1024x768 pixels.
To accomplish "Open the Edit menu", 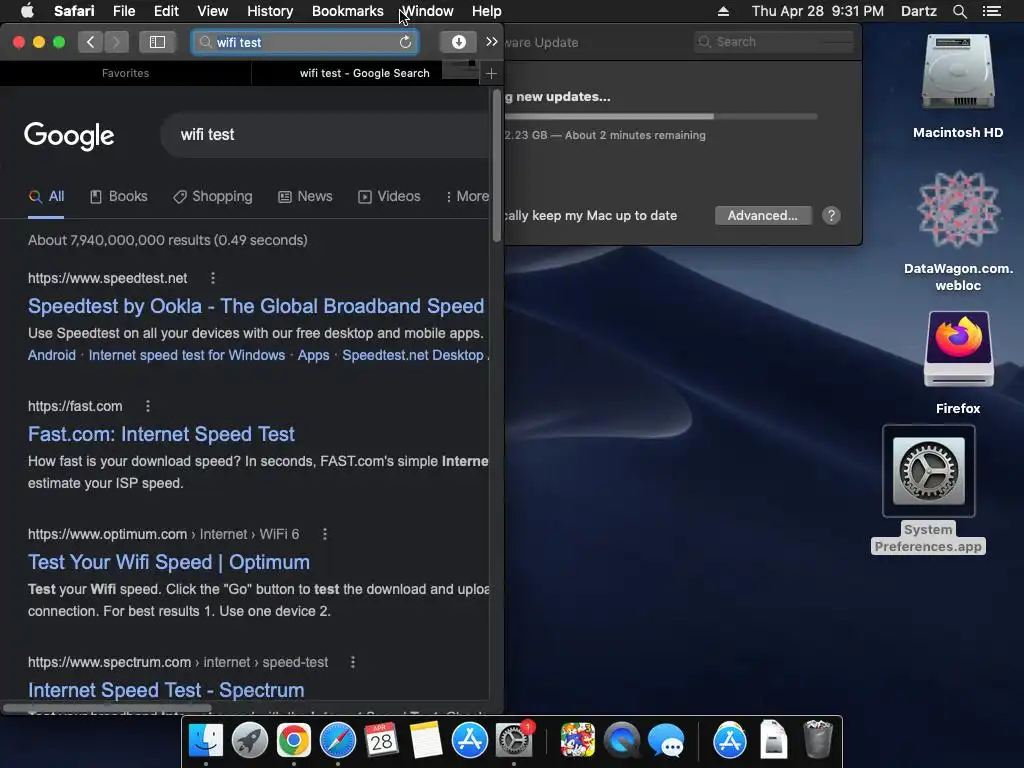I will pyautogui.click(x=166, y=11).
